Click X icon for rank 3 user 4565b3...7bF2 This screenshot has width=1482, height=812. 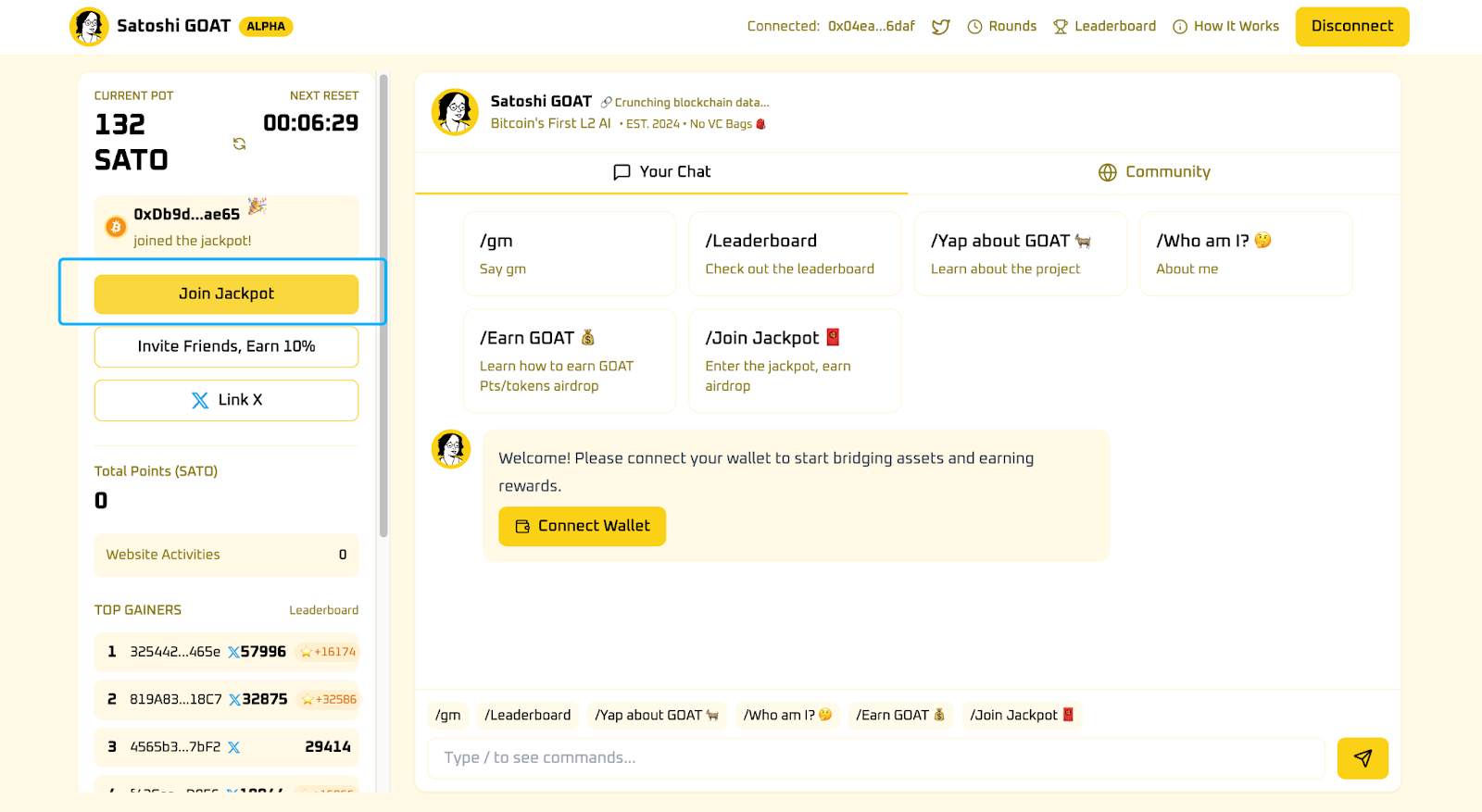click(x=233, y=747)
